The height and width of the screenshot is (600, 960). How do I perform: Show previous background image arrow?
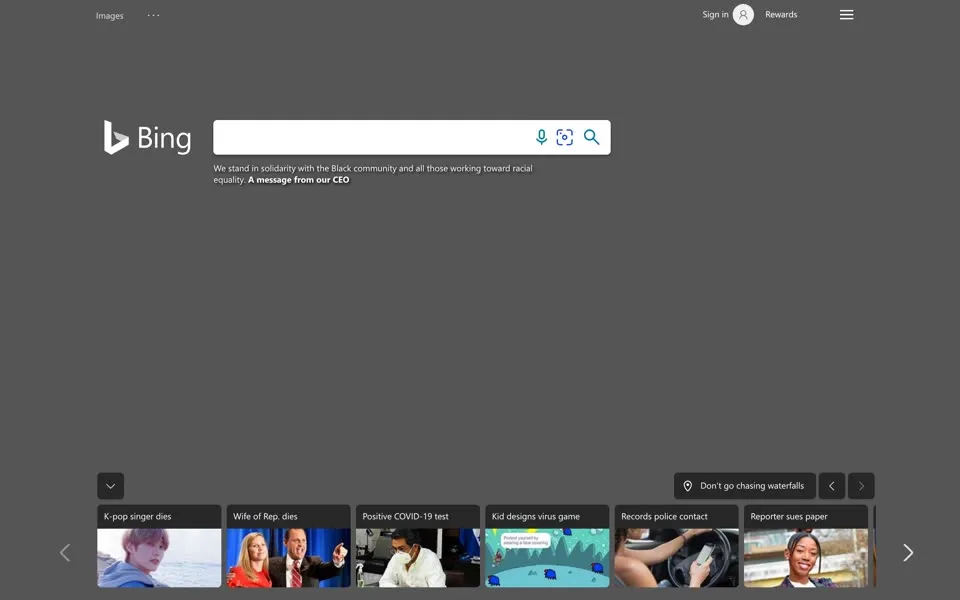click(831, 486)
